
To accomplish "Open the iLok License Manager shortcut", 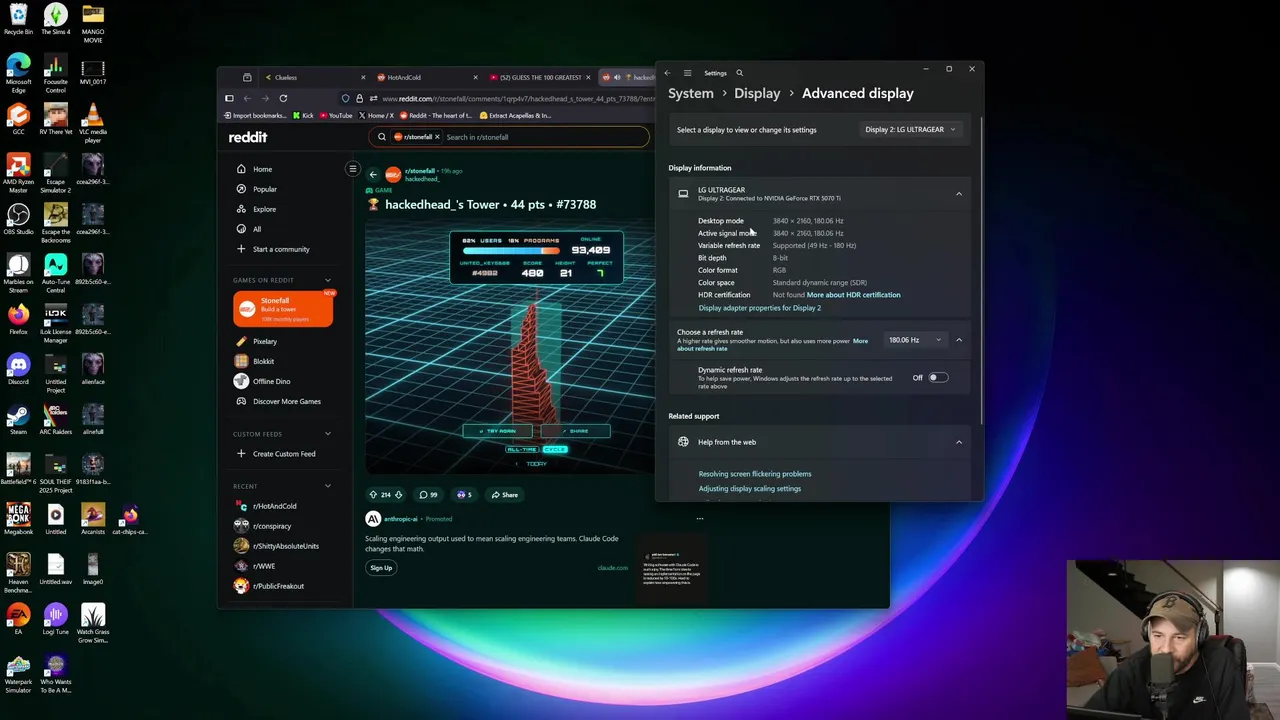I will point(55,322).
